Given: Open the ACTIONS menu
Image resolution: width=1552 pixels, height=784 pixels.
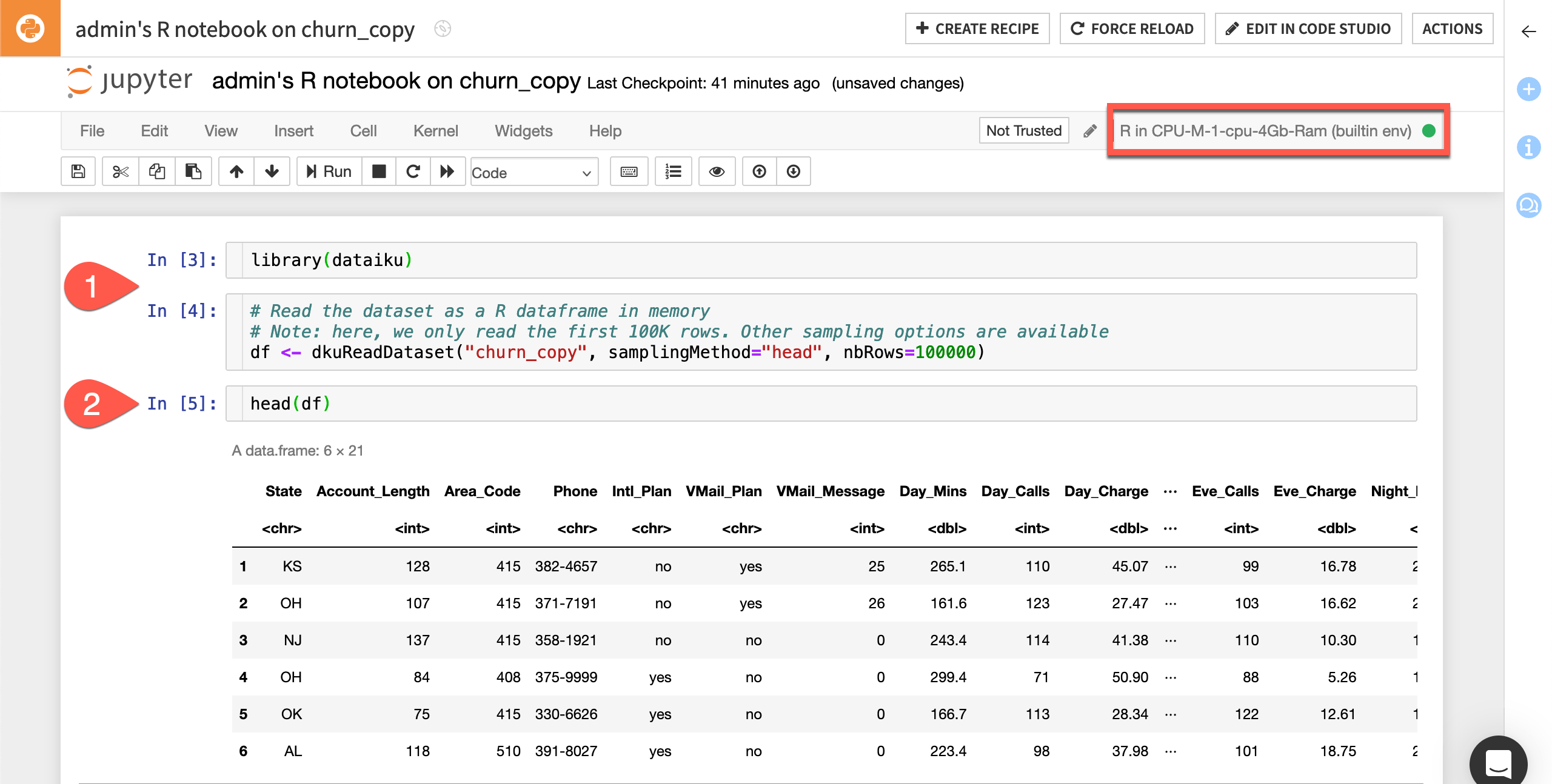Looking at the screenshot, I should pos(1453,28).
